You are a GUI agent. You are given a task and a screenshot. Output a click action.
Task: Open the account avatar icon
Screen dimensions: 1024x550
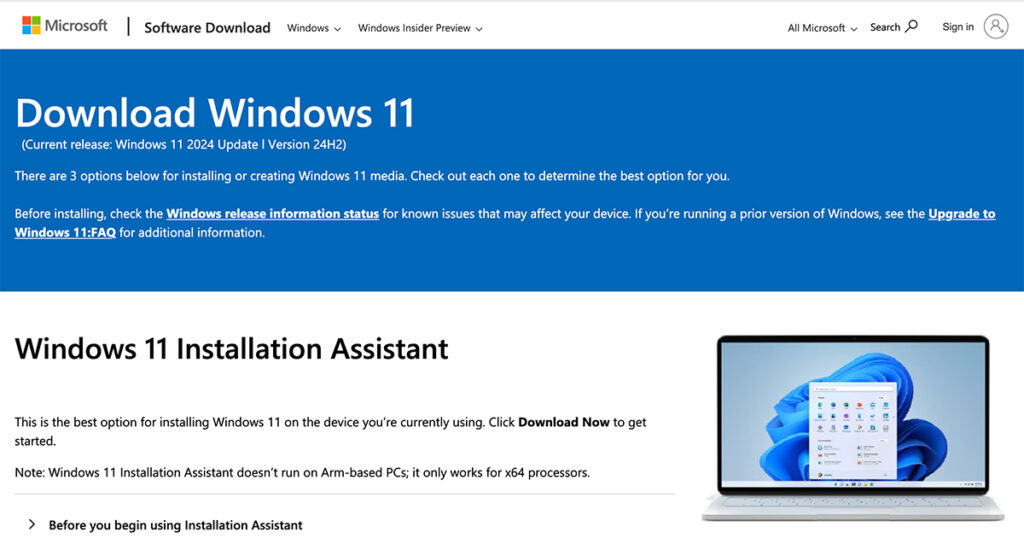(995, 27)
